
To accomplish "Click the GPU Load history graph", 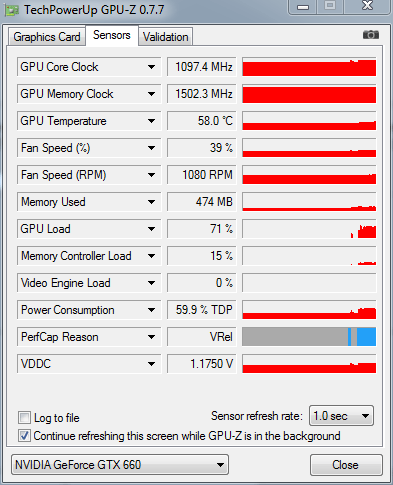I will click(309, 229).
